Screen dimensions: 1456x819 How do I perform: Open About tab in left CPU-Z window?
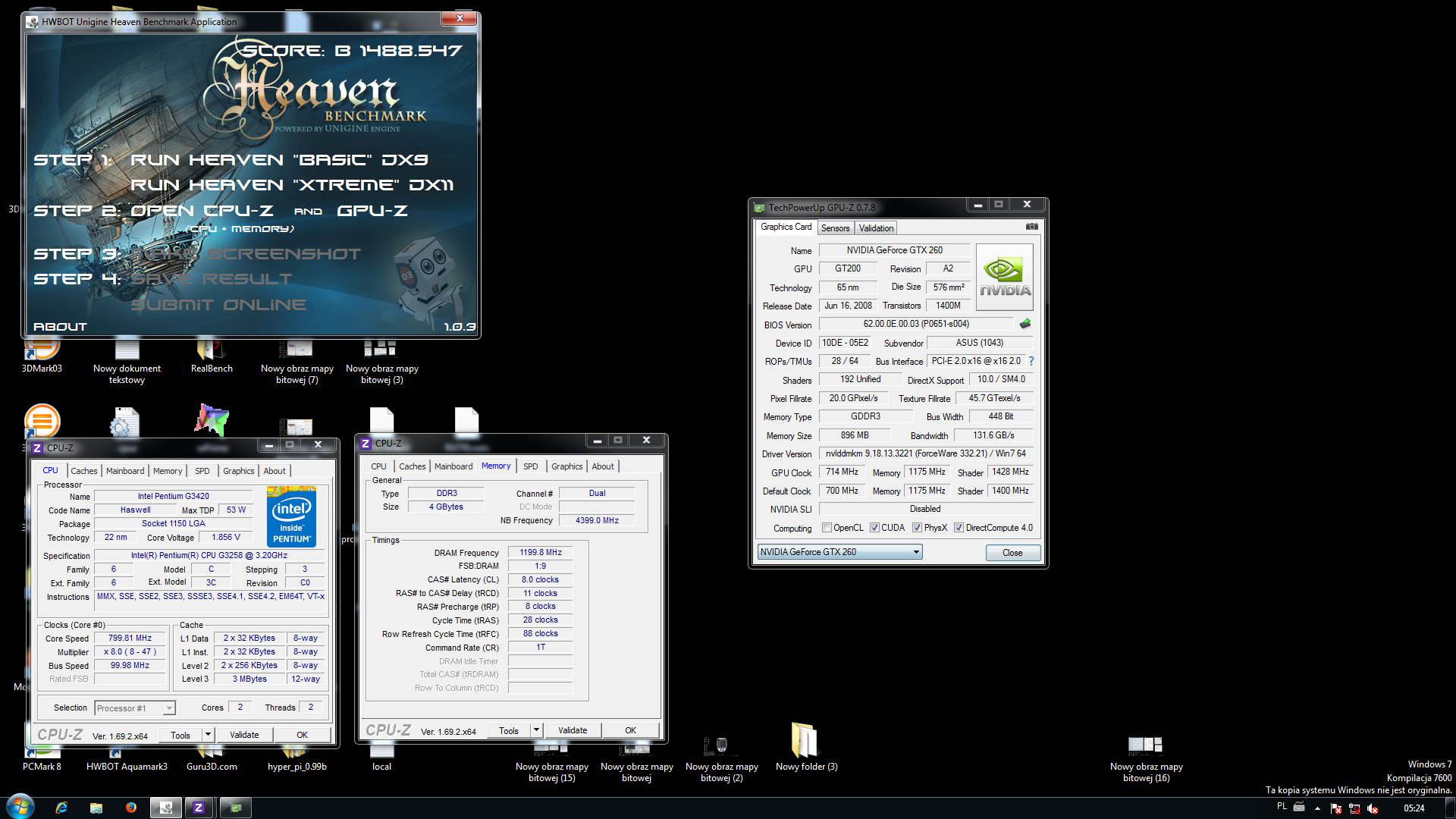(275, 471)
